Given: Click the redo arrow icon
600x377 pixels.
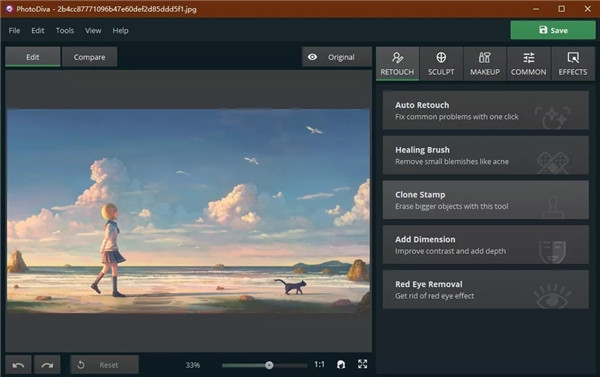Looking at the screenshot, I should (x=47, y=365).
